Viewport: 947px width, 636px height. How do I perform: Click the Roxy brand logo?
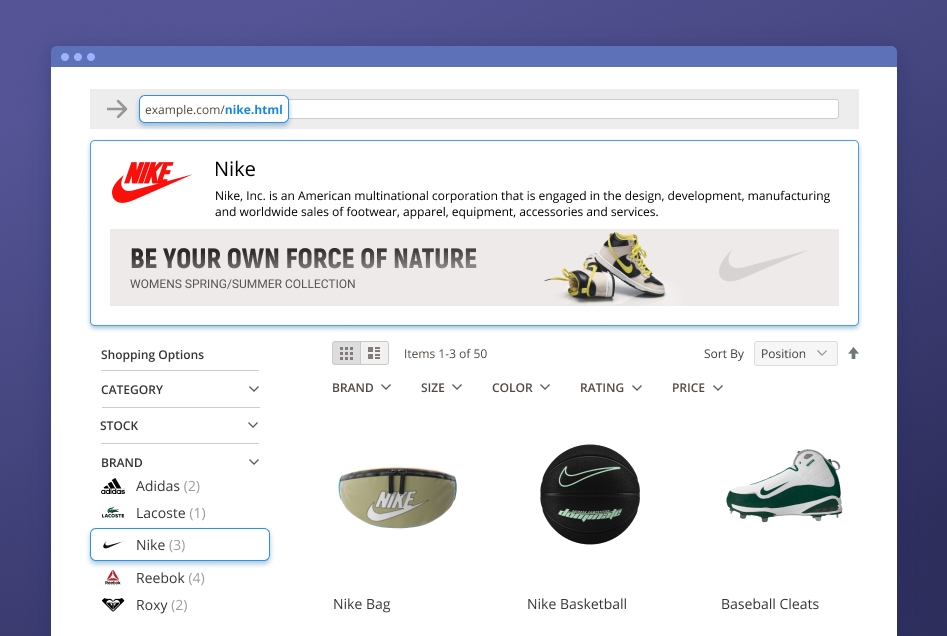[x=113, y=605]
